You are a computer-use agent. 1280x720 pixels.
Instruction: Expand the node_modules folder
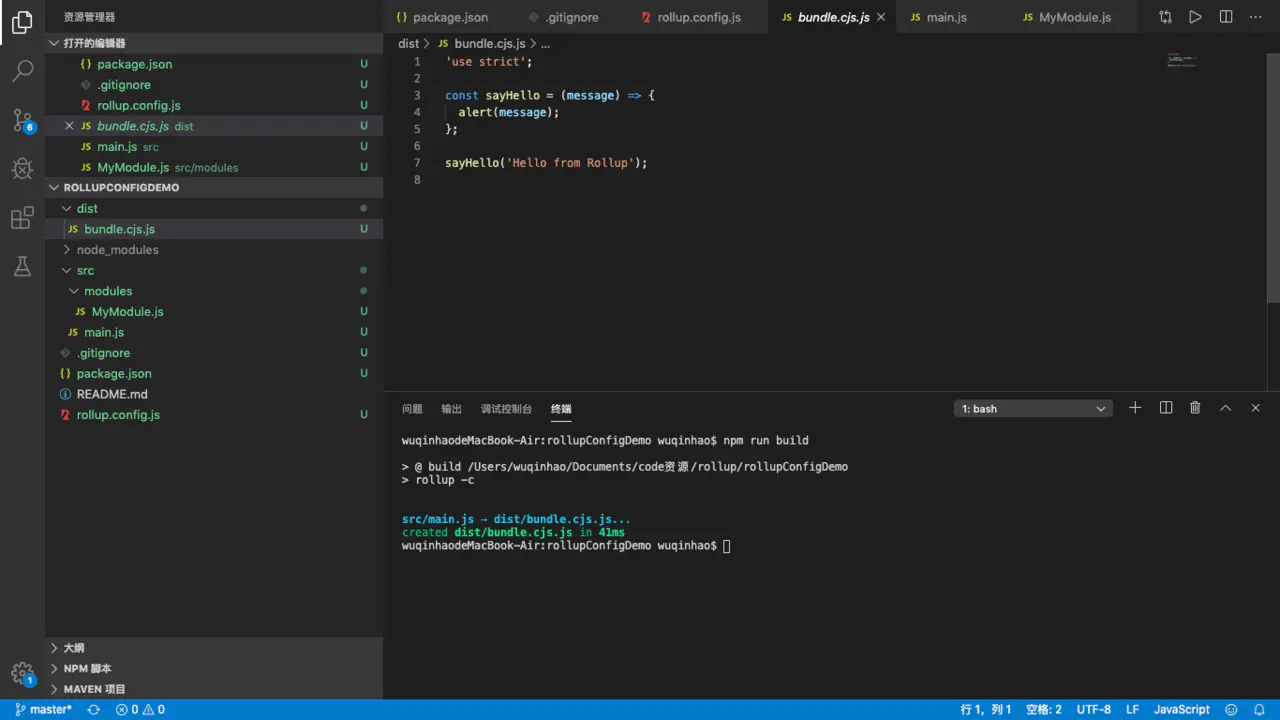click(117, 250)
